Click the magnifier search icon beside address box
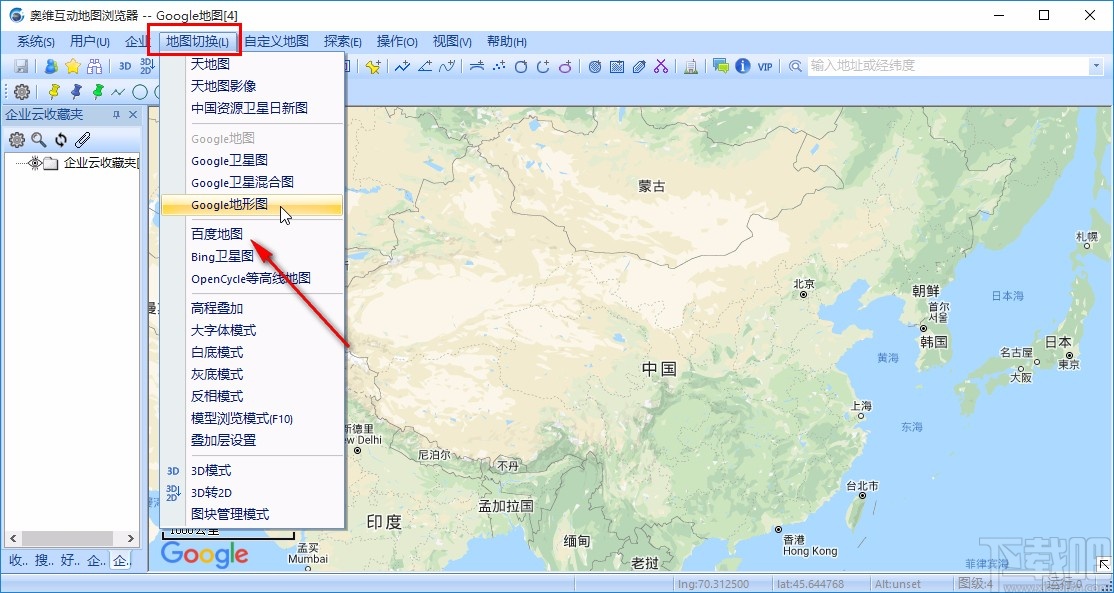1114x593 pixels. (x=795, y=66)
